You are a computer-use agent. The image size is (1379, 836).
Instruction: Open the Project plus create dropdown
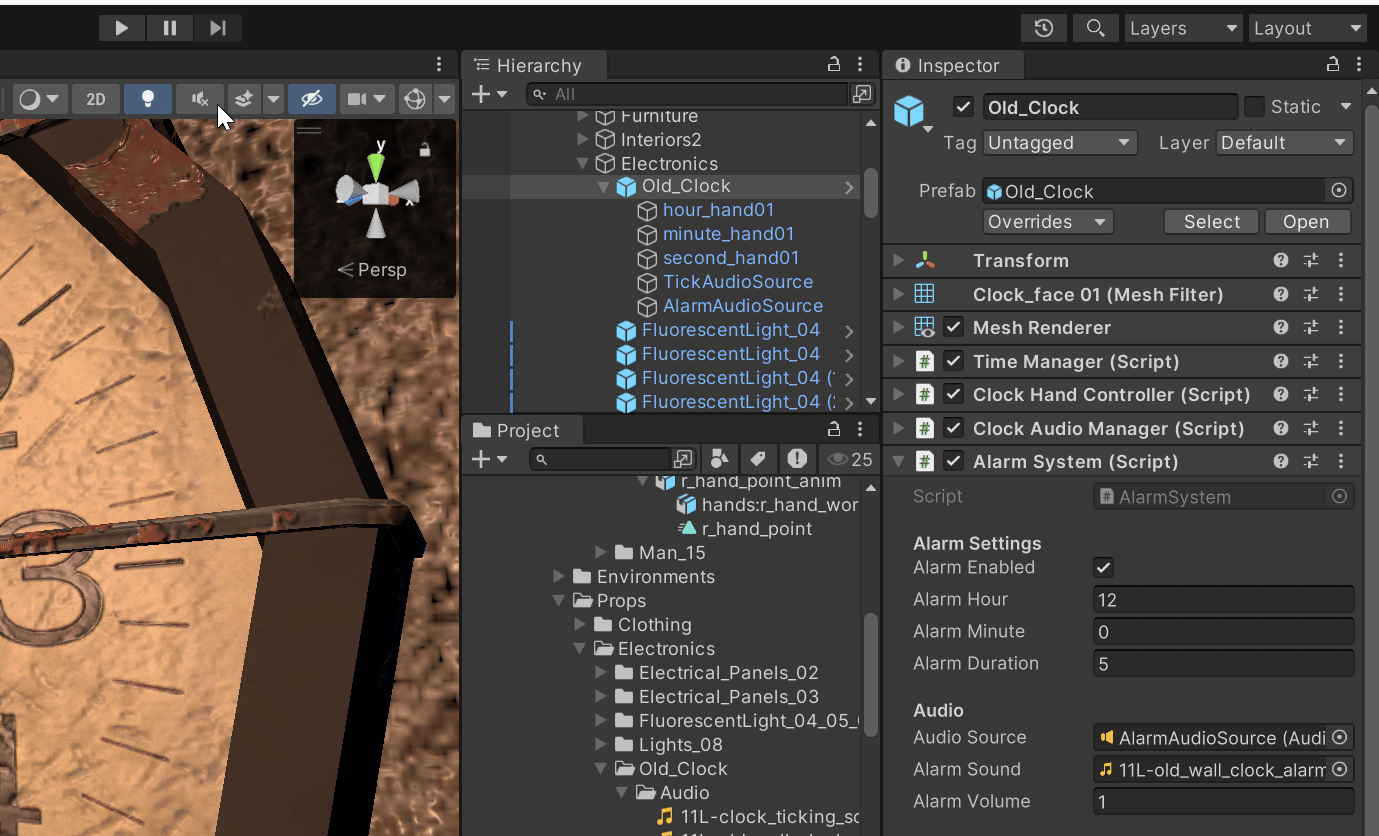[489, 459]
